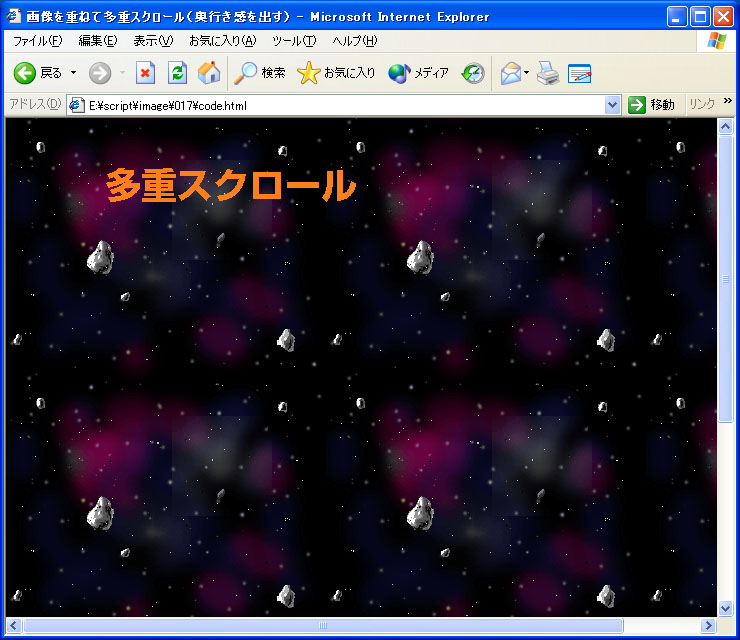This screenshot has height=640, width=740.
Task: Stop page loading with the red X icon
Action: (145, 73)
